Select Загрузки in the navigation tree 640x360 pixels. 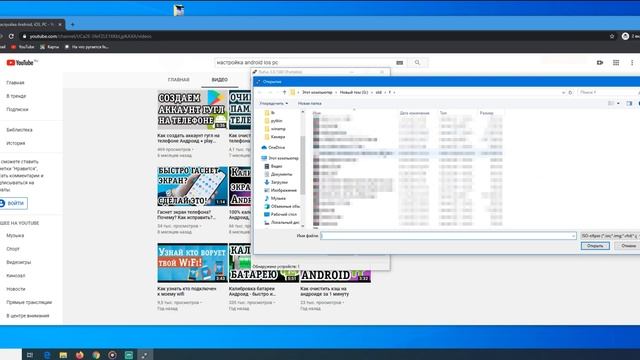276,182
